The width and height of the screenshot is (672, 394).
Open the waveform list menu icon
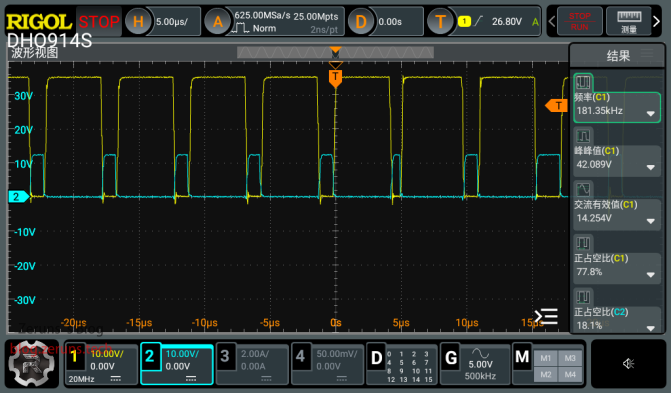546,316
